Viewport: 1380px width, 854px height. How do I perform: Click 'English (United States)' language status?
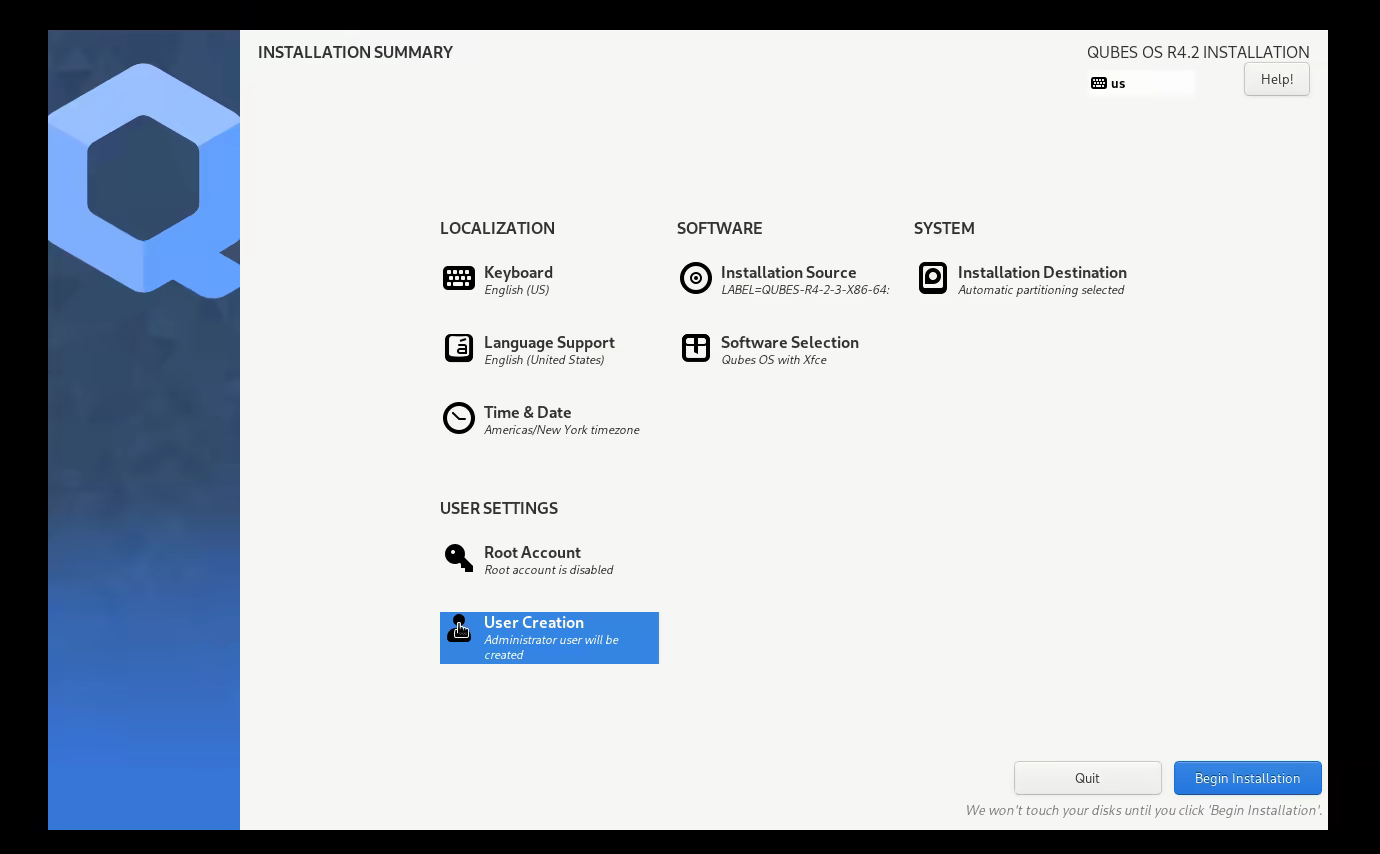click(x=544, y=360)
